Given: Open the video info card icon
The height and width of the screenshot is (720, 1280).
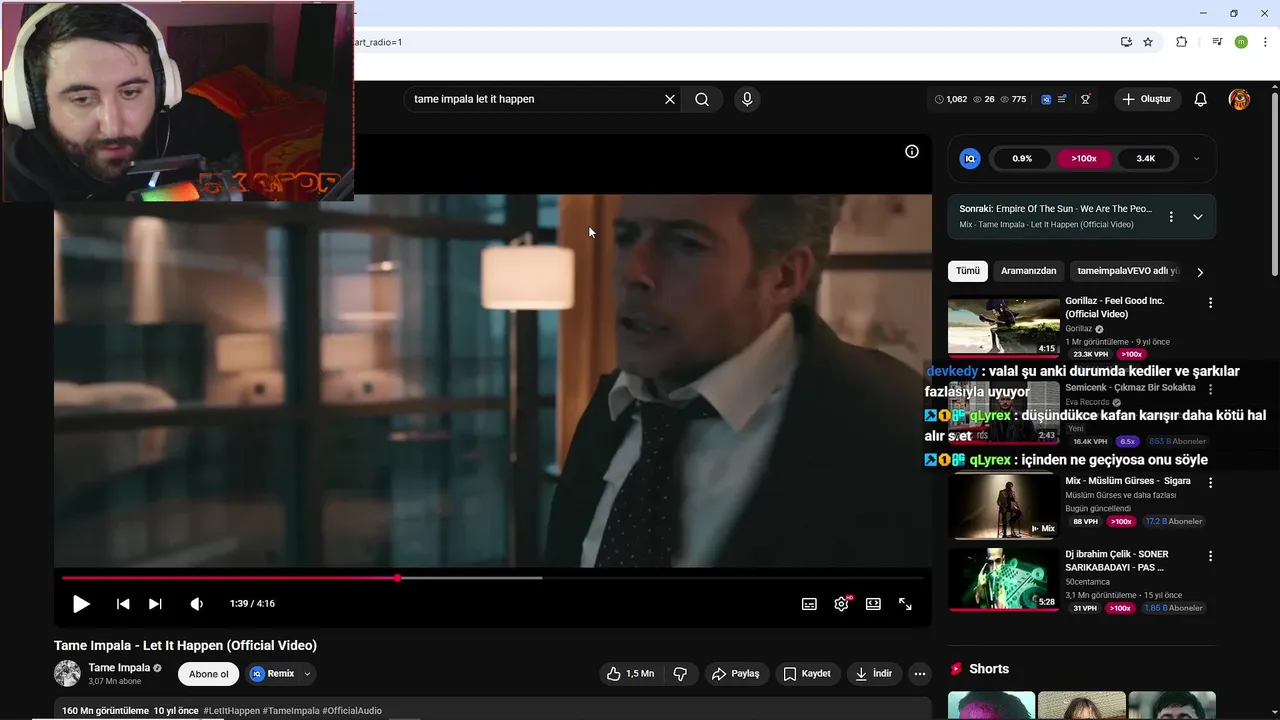Looking at the screenshot, I should [x=912, y=152].
